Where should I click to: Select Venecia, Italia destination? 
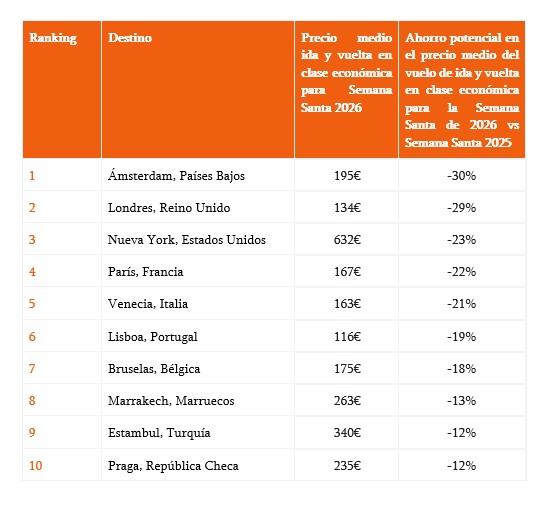148,304
